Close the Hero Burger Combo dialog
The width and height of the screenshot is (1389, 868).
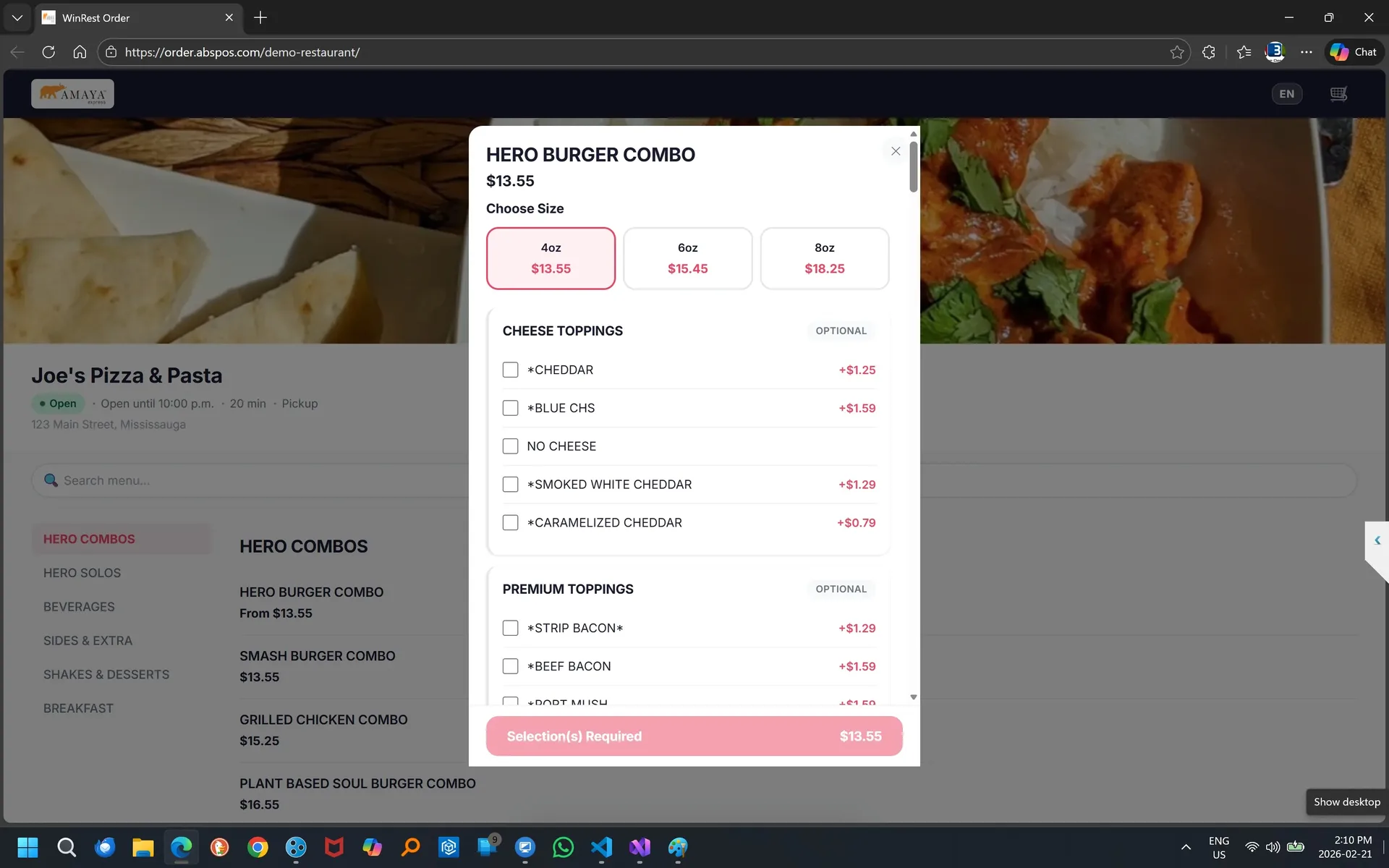coord(896,151)
